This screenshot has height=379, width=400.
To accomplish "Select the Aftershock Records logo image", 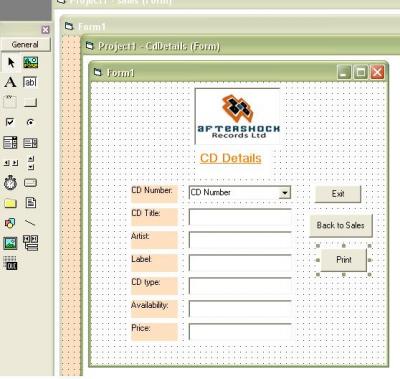I will [x=237, y=116].
